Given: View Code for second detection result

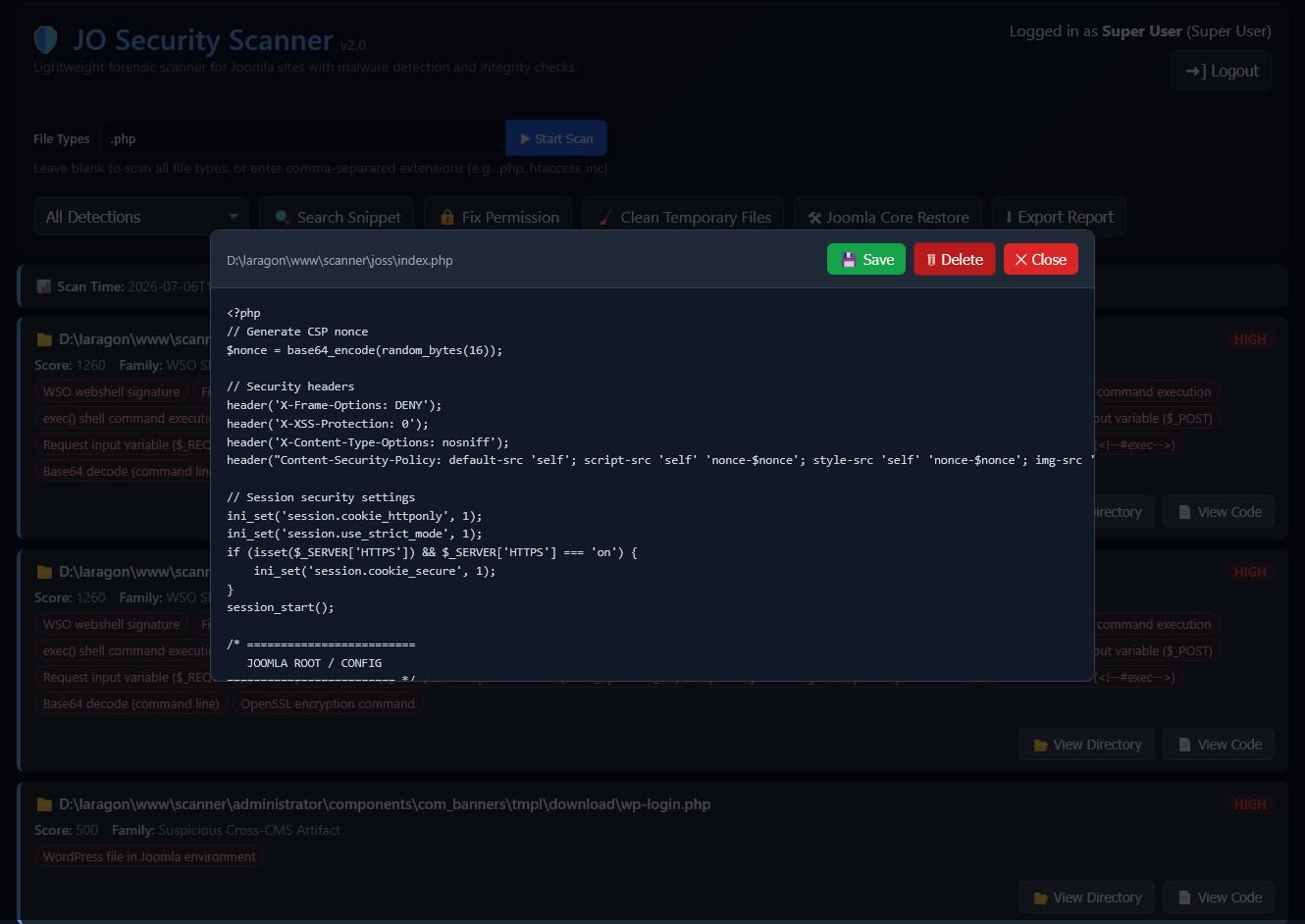Looking at the screenshot, I should coord(1220,744).
